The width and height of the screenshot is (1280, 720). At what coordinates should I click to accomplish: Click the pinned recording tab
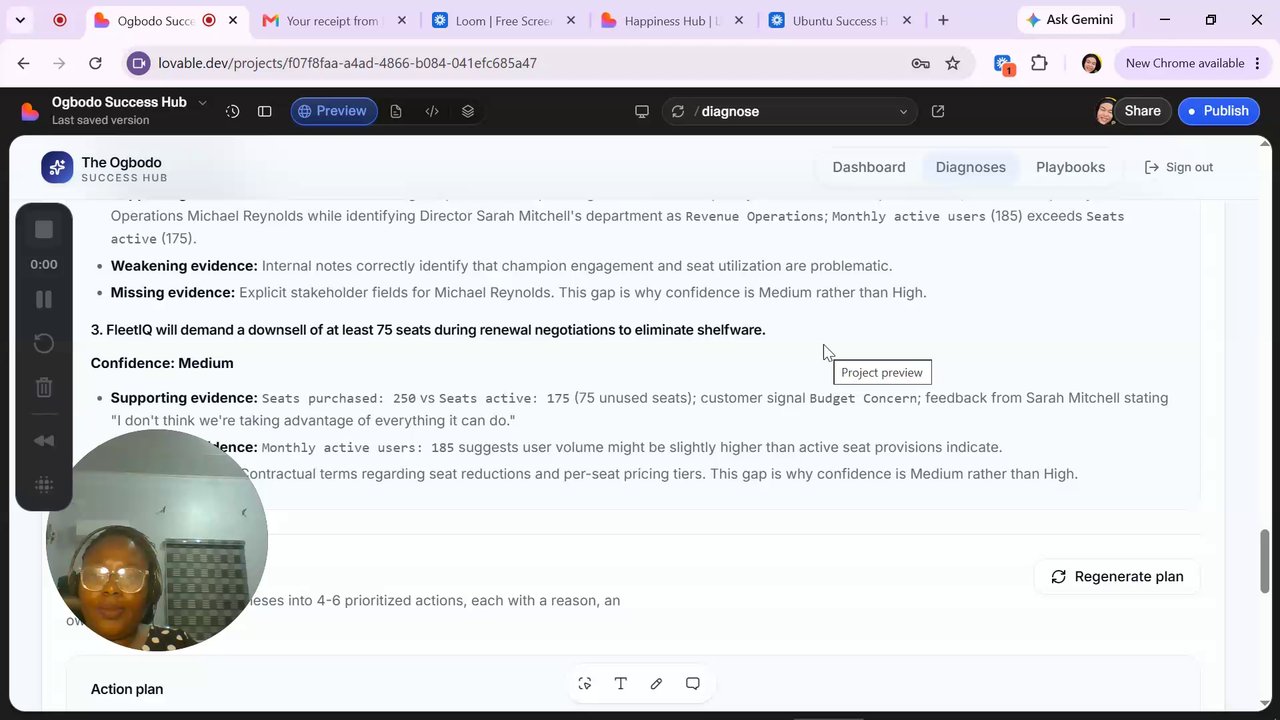point(60,21)
